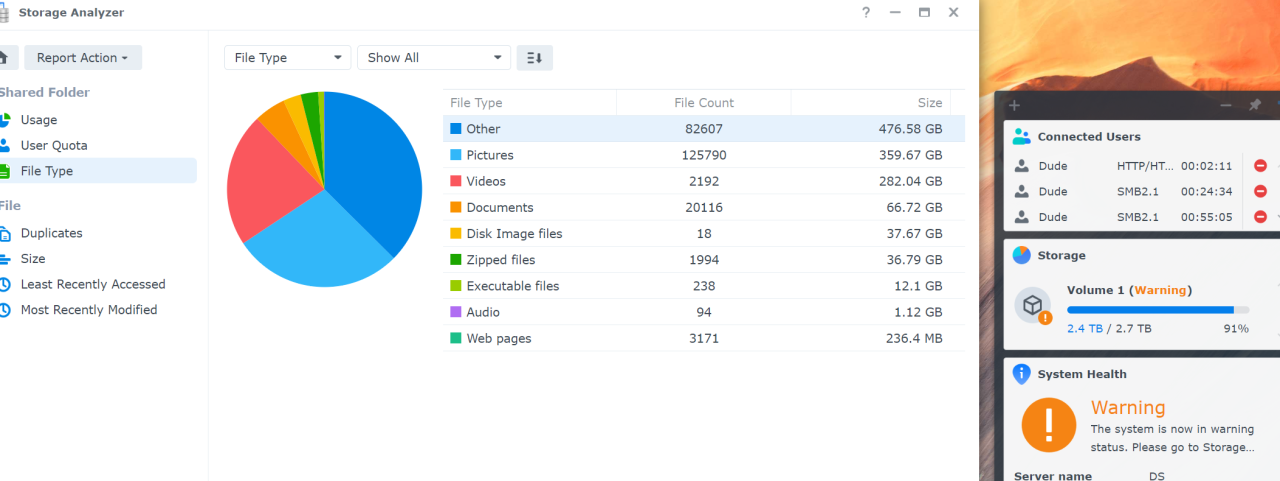Click the Storage widget icon
The image size is (1280, 481).
click(1021, 255)
